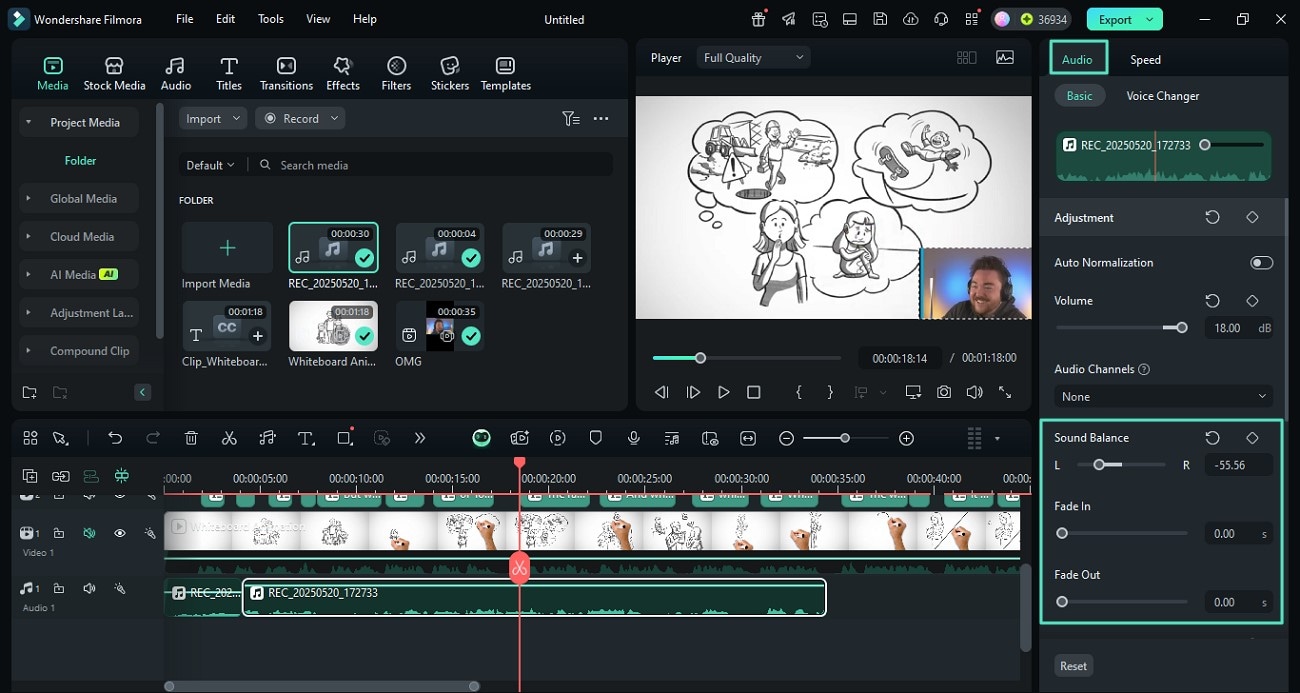Open the Templates panel
The height and width of the screenshot is (693, 1300).
tap(506, 74)
